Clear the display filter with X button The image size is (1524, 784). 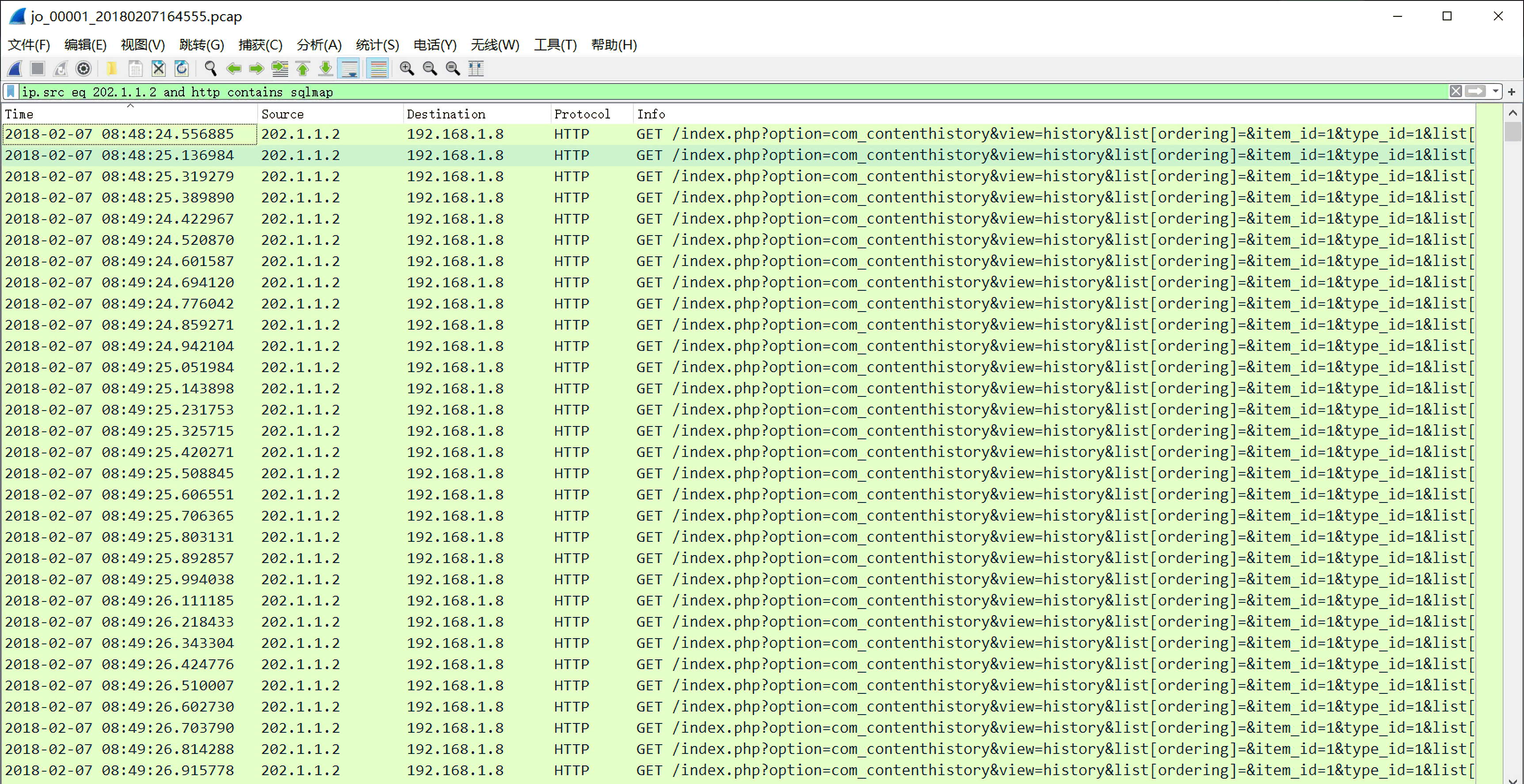tap(1456, 91)
